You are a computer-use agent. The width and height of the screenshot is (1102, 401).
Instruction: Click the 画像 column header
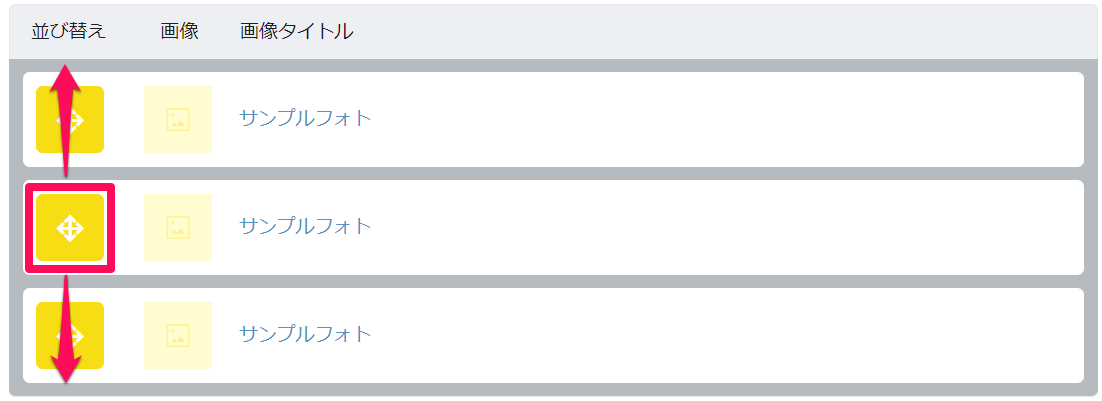[180, 32]
